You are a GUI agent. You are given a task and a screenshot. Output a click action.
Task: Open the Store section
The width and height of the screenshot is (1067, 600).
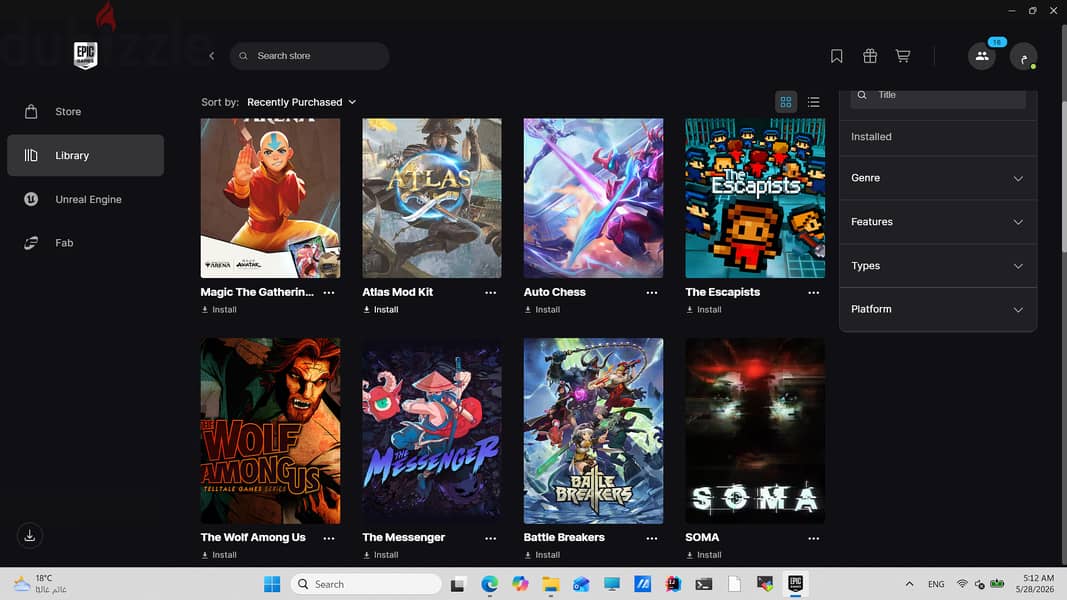(85, 112)
